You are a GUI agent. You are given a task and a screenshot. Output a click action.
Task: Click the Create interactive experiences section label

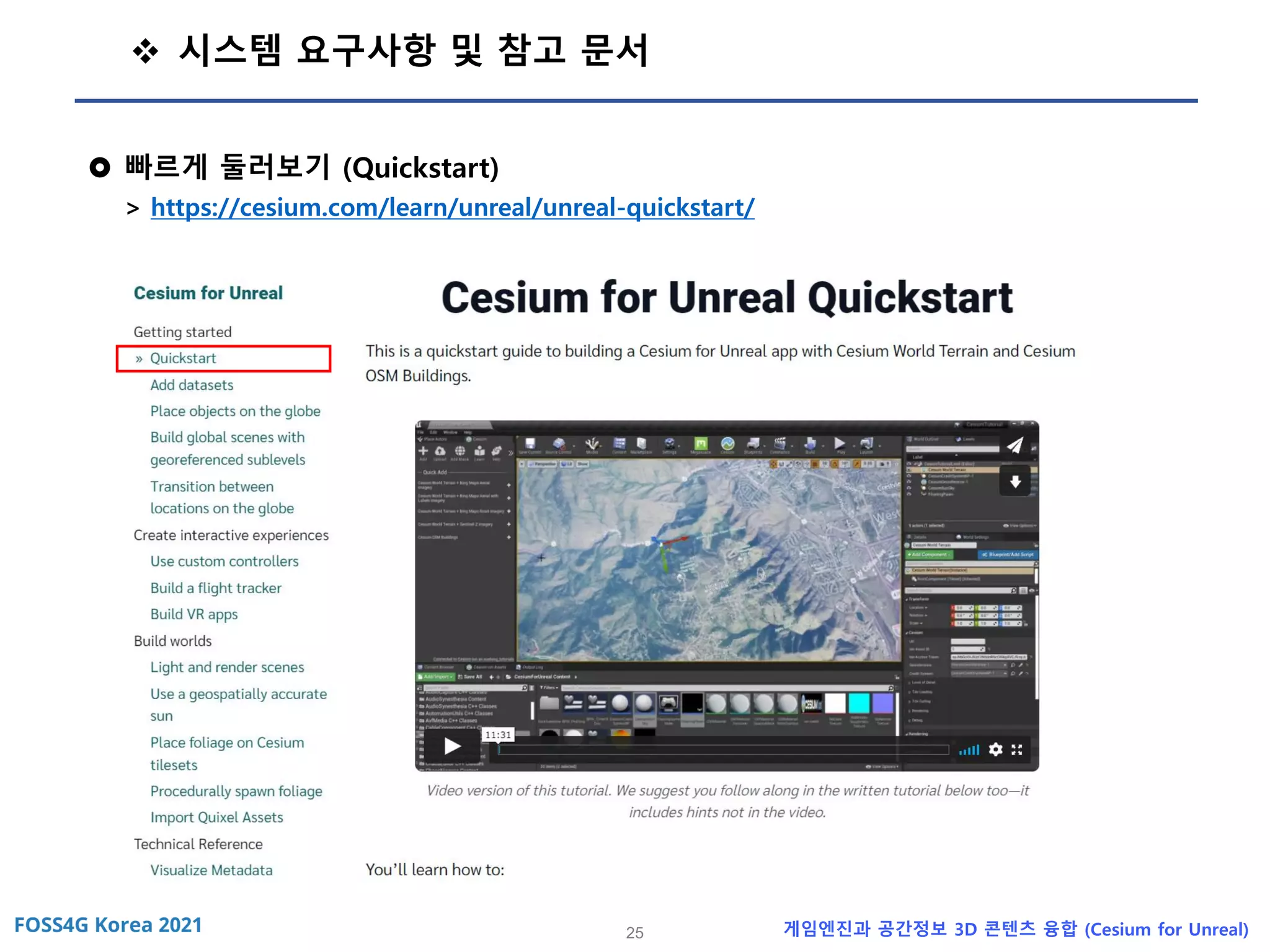[x=231, y=535]
